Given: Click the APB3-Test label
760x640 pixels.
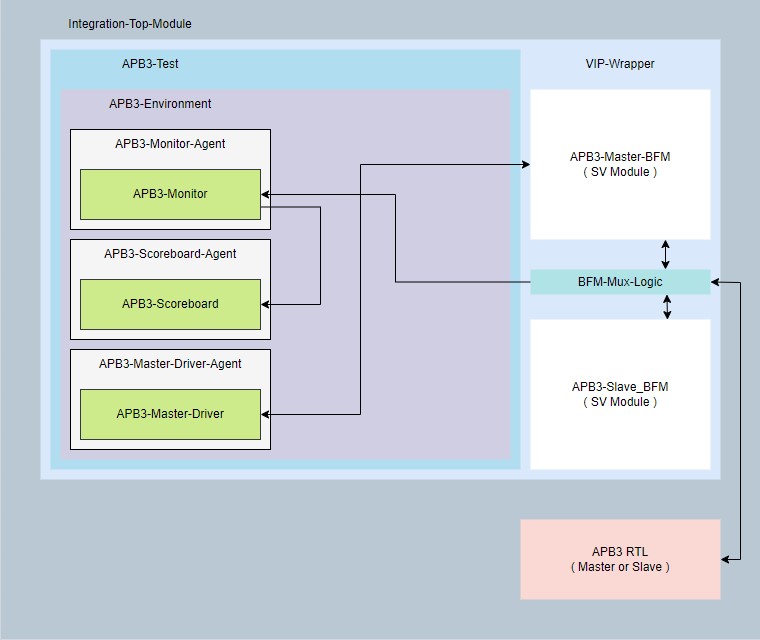Looking at the screenshot, I should (x=150, y=64).
